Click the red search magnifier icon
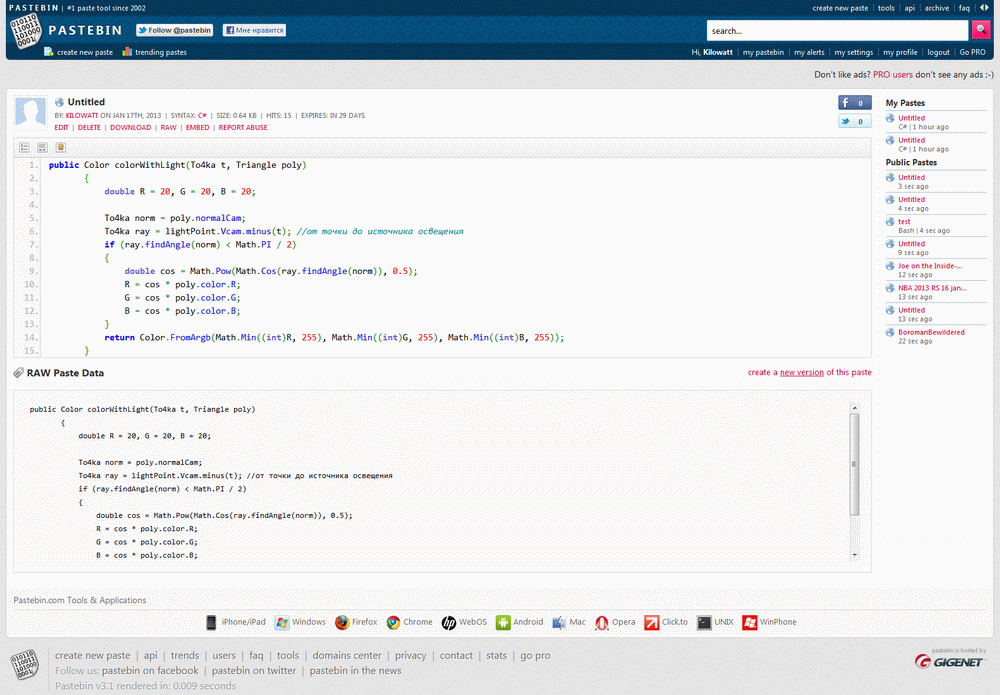 point(981,29)
